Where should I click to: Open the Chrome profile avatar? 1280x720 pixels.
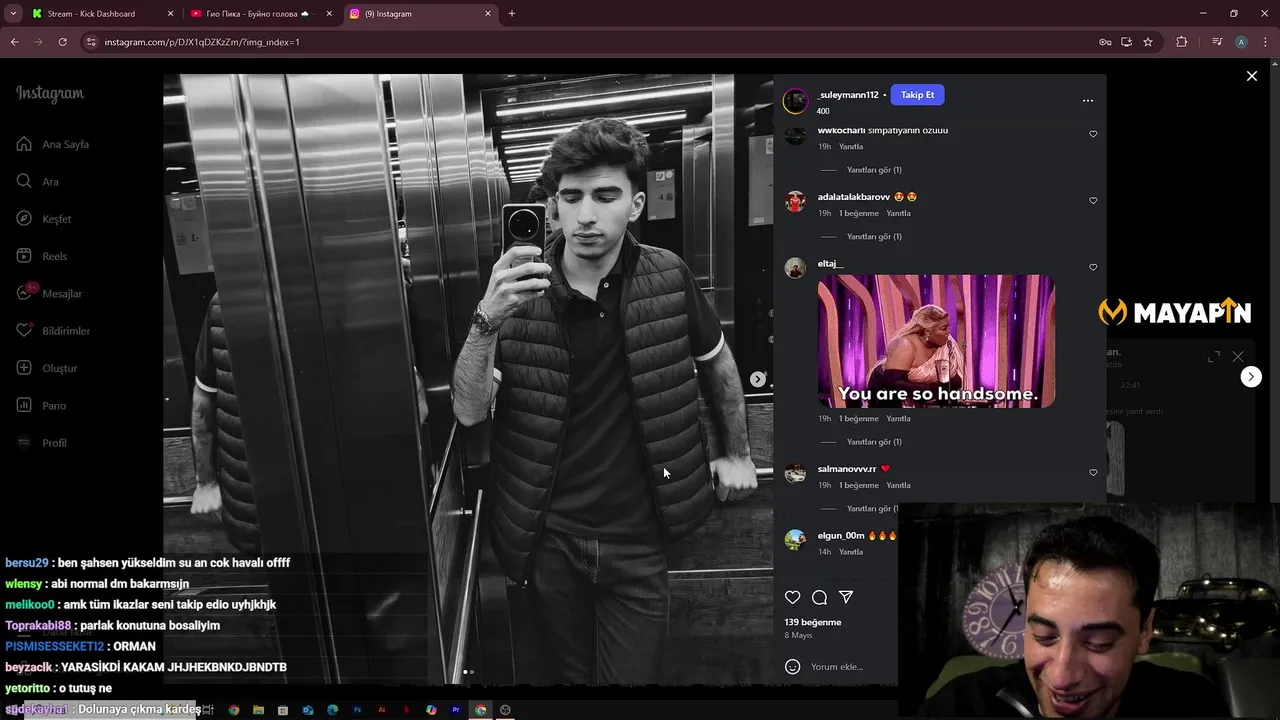coord(1241,42)
